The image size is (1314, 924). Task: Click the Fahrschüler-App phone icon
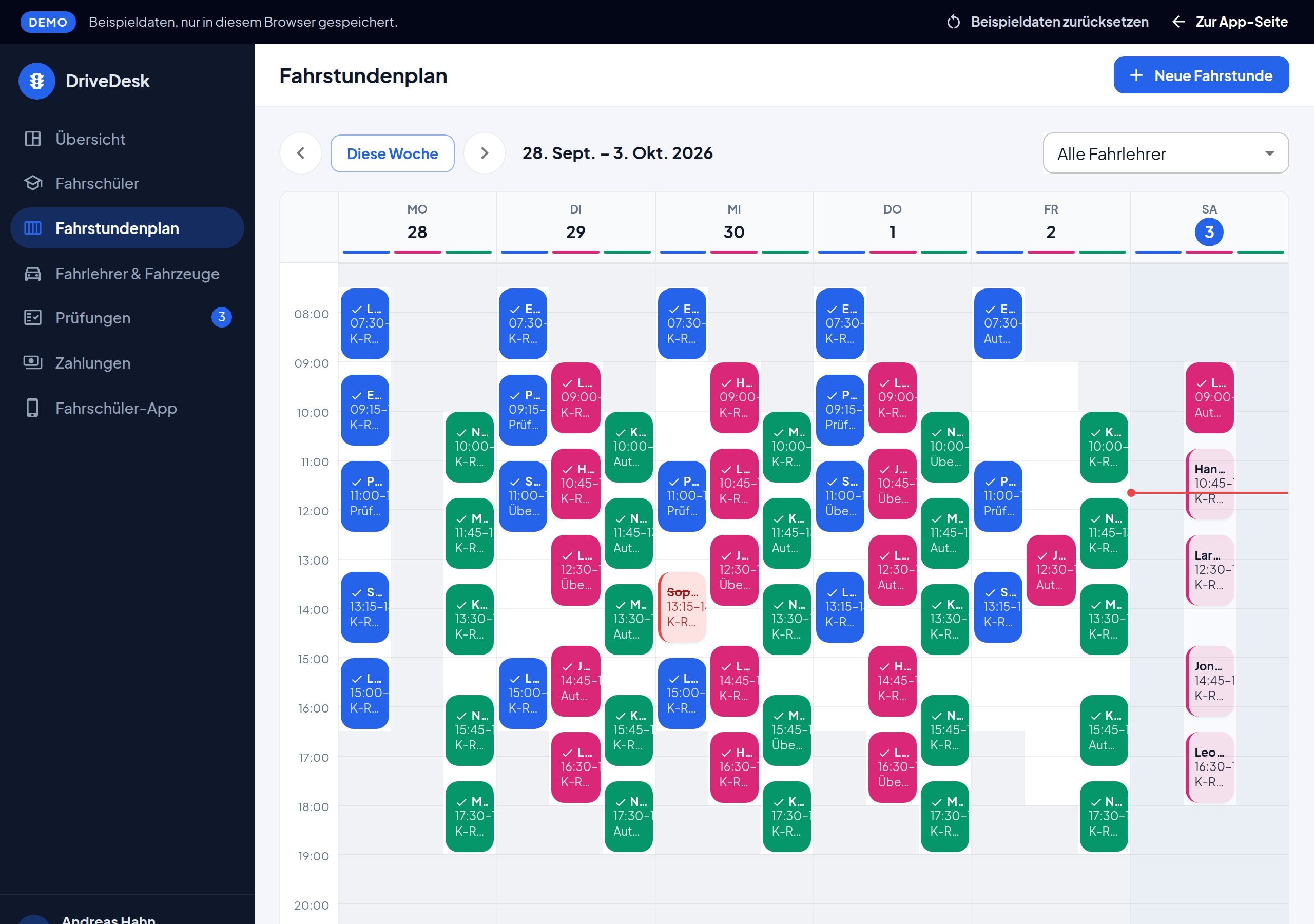click(33, 408)
